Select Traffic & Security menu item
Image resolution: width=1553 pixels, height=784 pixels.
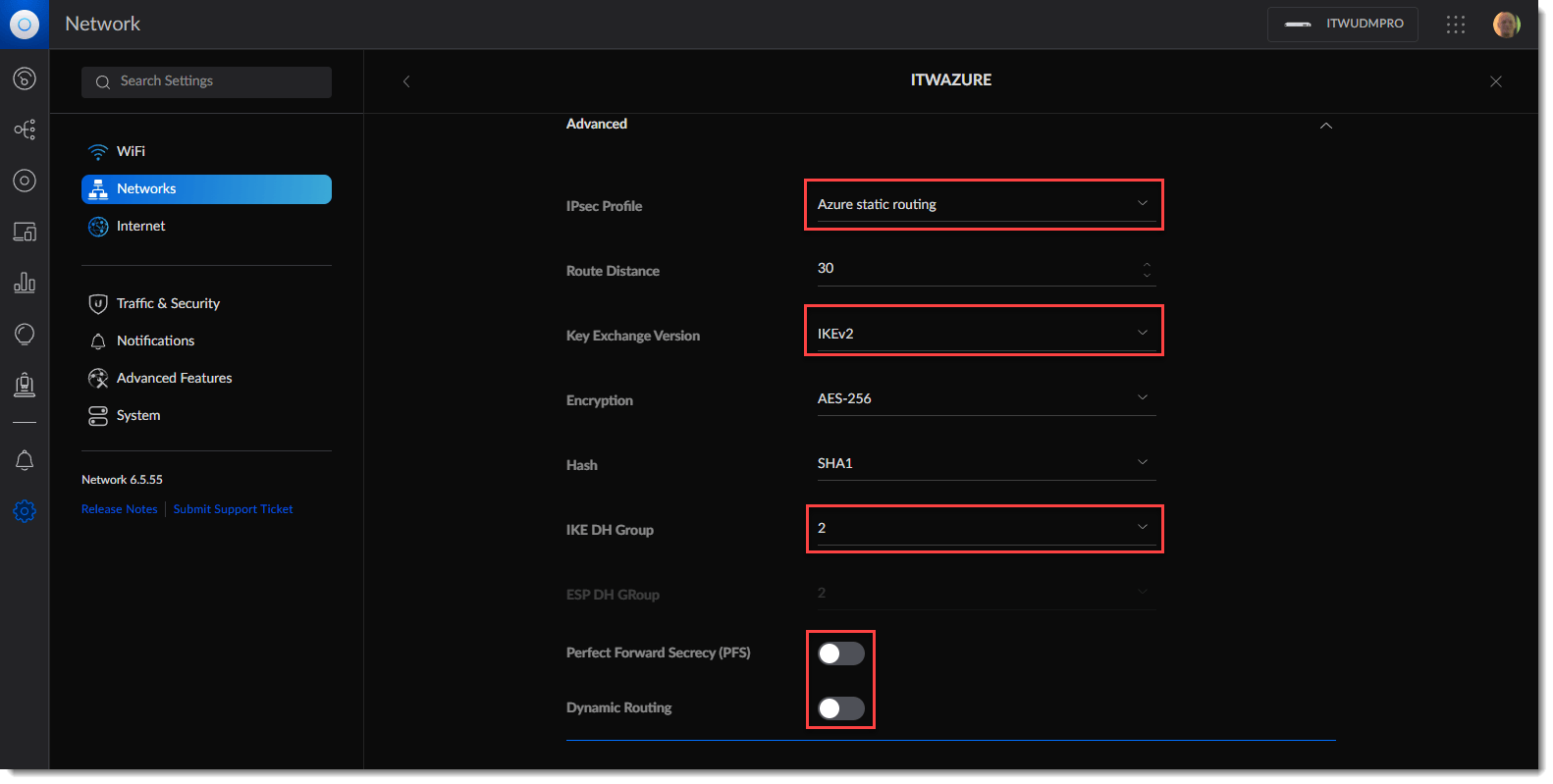tap(206, 304)
